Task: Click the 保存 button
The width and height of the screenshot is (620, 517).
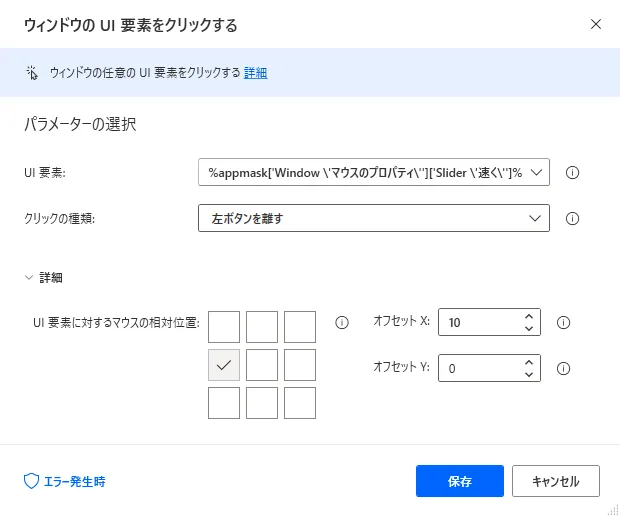Action: coord(460,481)
